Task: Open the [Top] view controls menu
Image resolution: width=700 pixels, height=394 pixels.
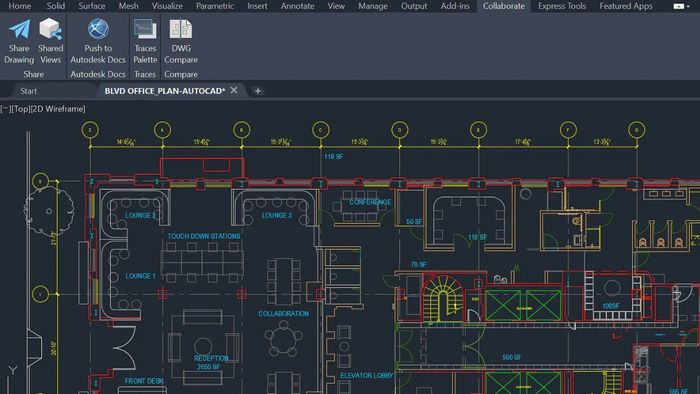Action: point(21,109)
